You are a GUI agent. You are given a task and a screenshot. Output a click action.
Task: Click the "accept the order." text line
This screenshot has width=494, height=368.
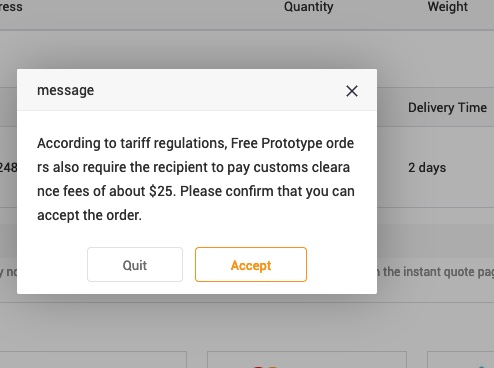(89, 215)
